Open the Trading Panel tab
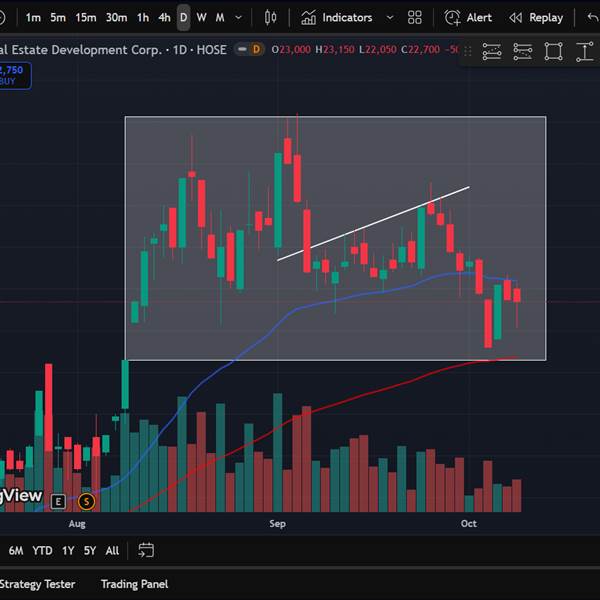The height and width of the screenshot is (600, 600). pos(134,584)
